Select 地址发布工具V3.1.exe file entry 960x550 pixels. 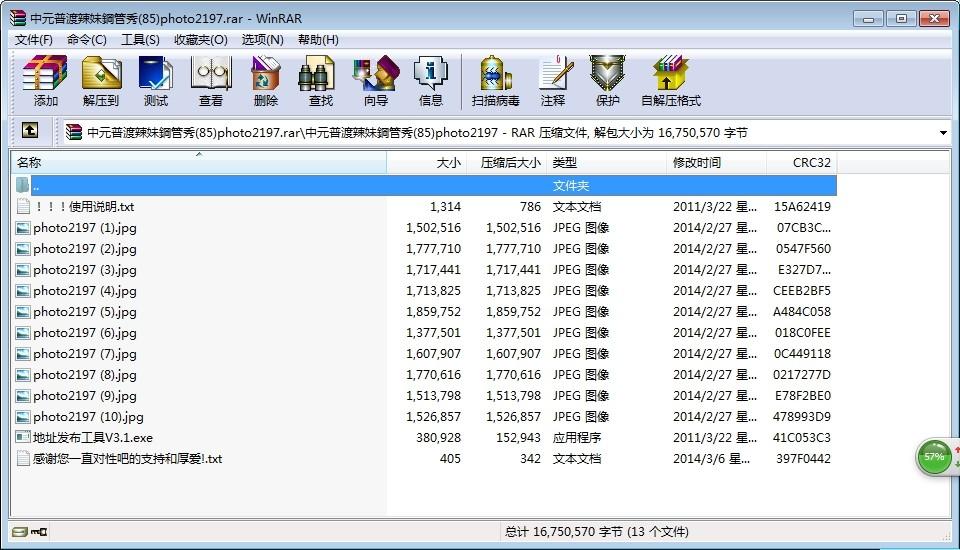pyautogui.click(x=92, y=438)
